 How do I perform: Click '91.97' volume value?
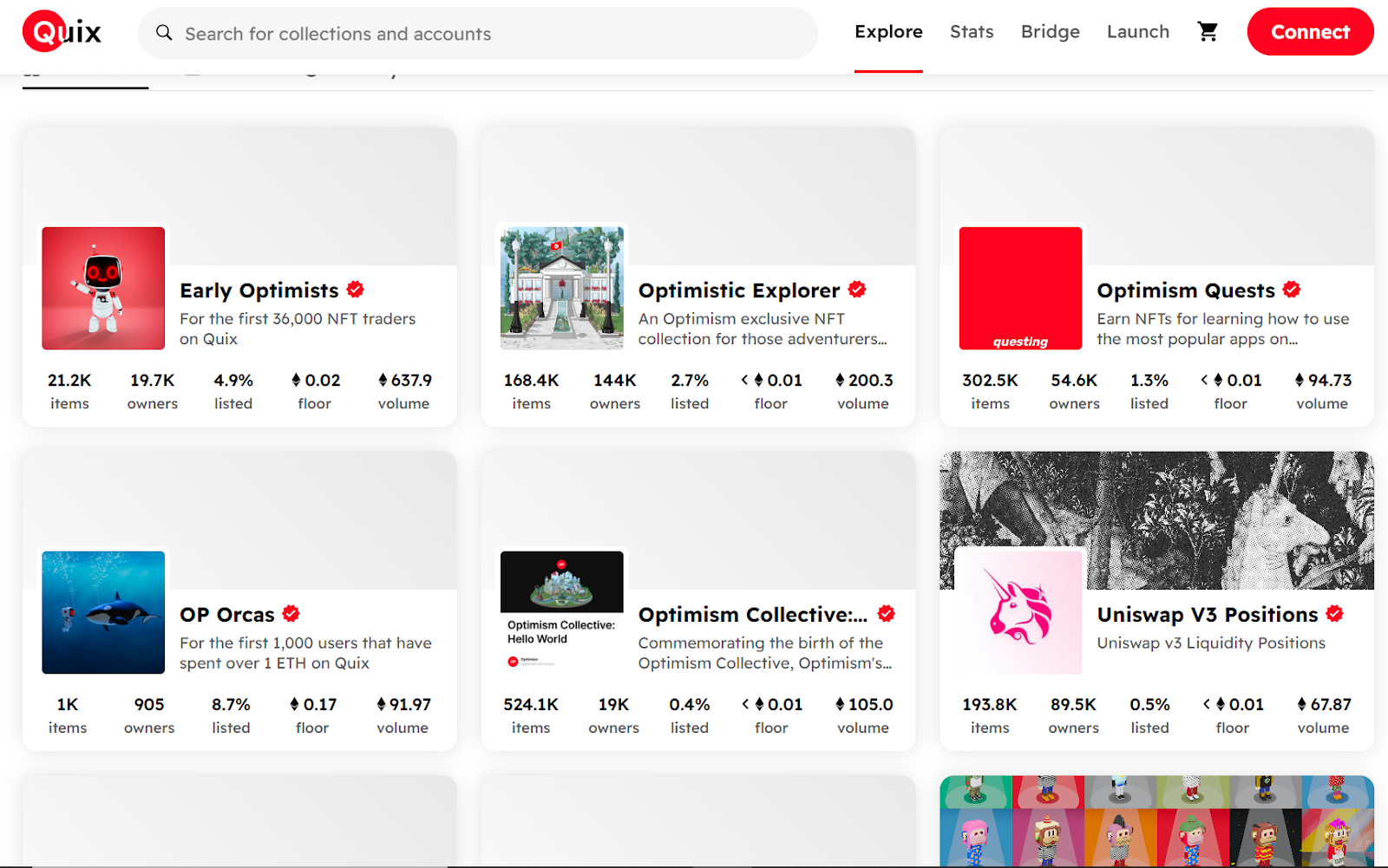[x=410, y=705]
